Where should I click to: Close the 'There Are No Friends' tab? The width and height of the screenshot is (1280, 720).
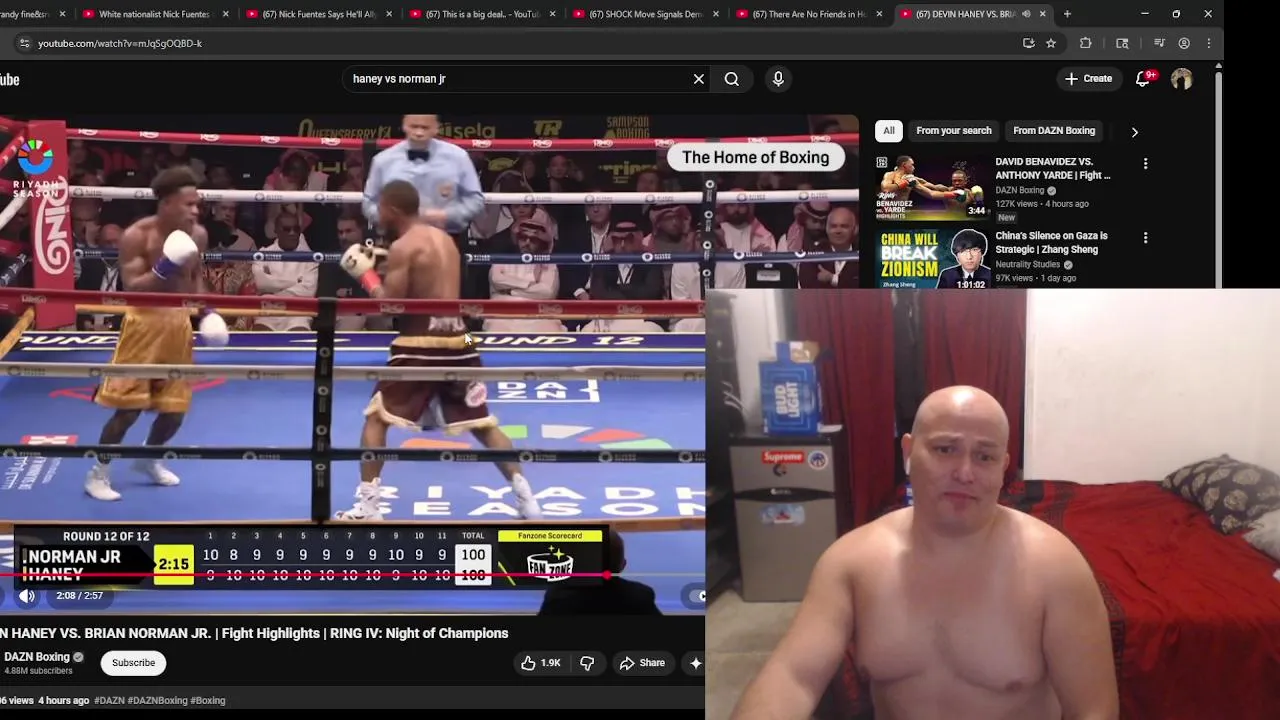(x=879, y=14)
